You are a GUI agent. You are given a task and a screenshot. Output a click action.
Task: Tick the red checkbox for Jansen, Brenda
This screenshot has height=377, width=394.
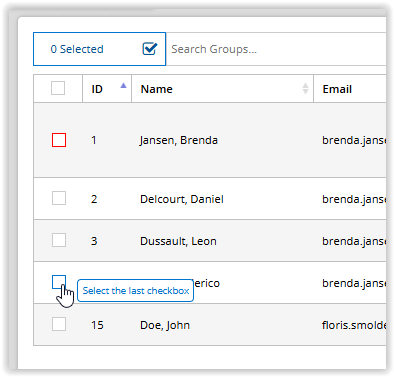pyautogui.click(x=59, y=140)
